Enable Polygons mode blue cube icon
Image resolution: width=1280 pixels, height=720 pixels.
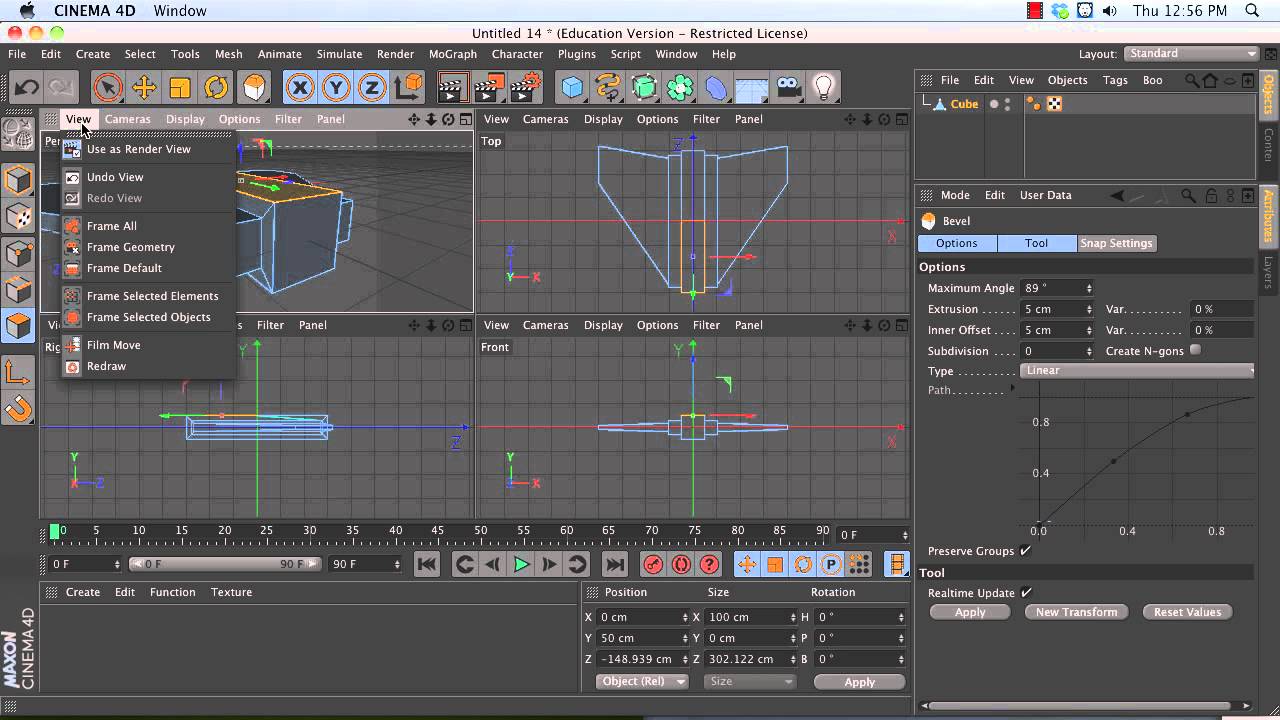click(18, 326)
